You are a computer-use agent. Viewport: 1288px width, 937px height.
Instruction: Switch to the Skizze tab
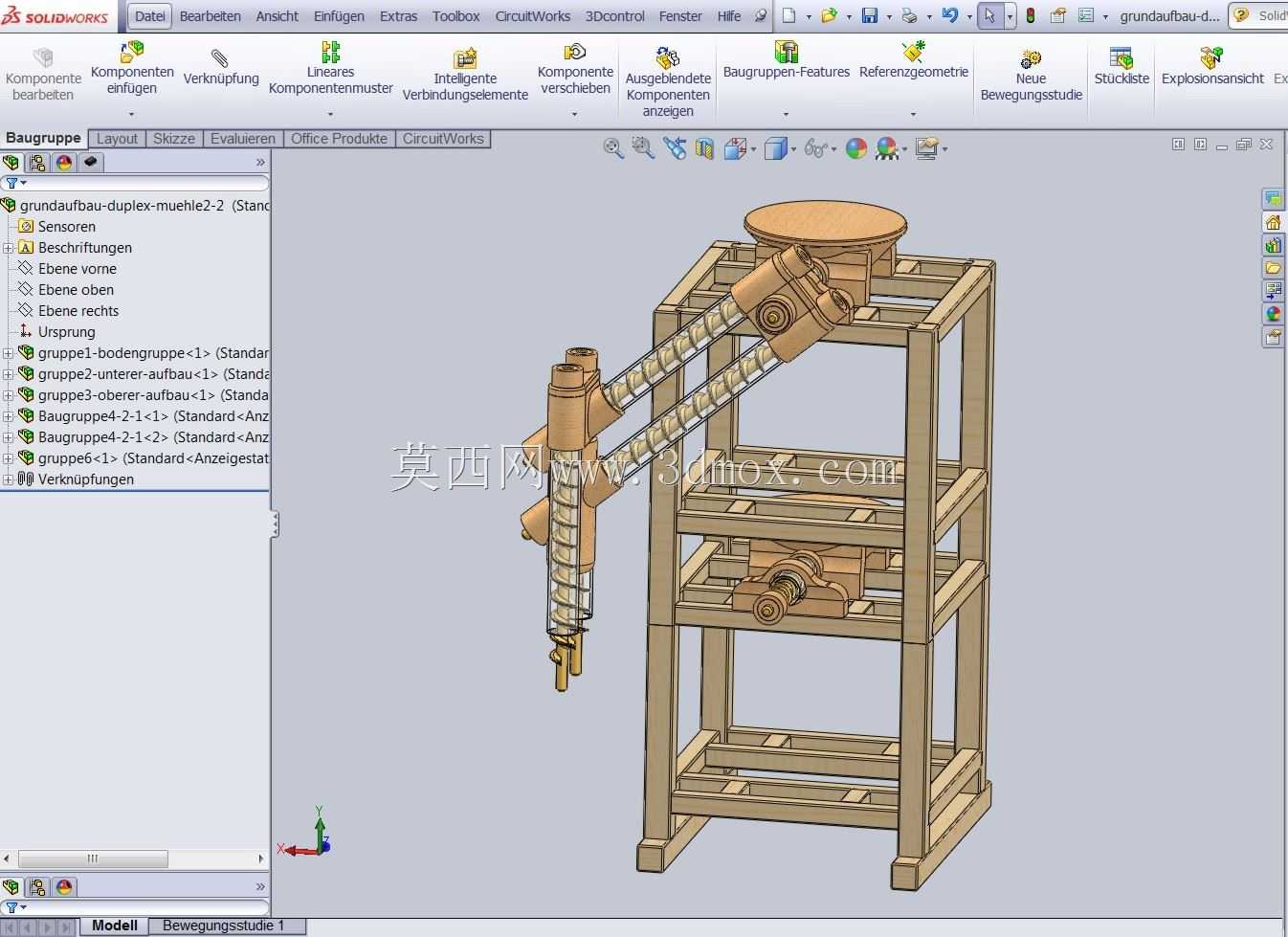(x=174, y=139)
